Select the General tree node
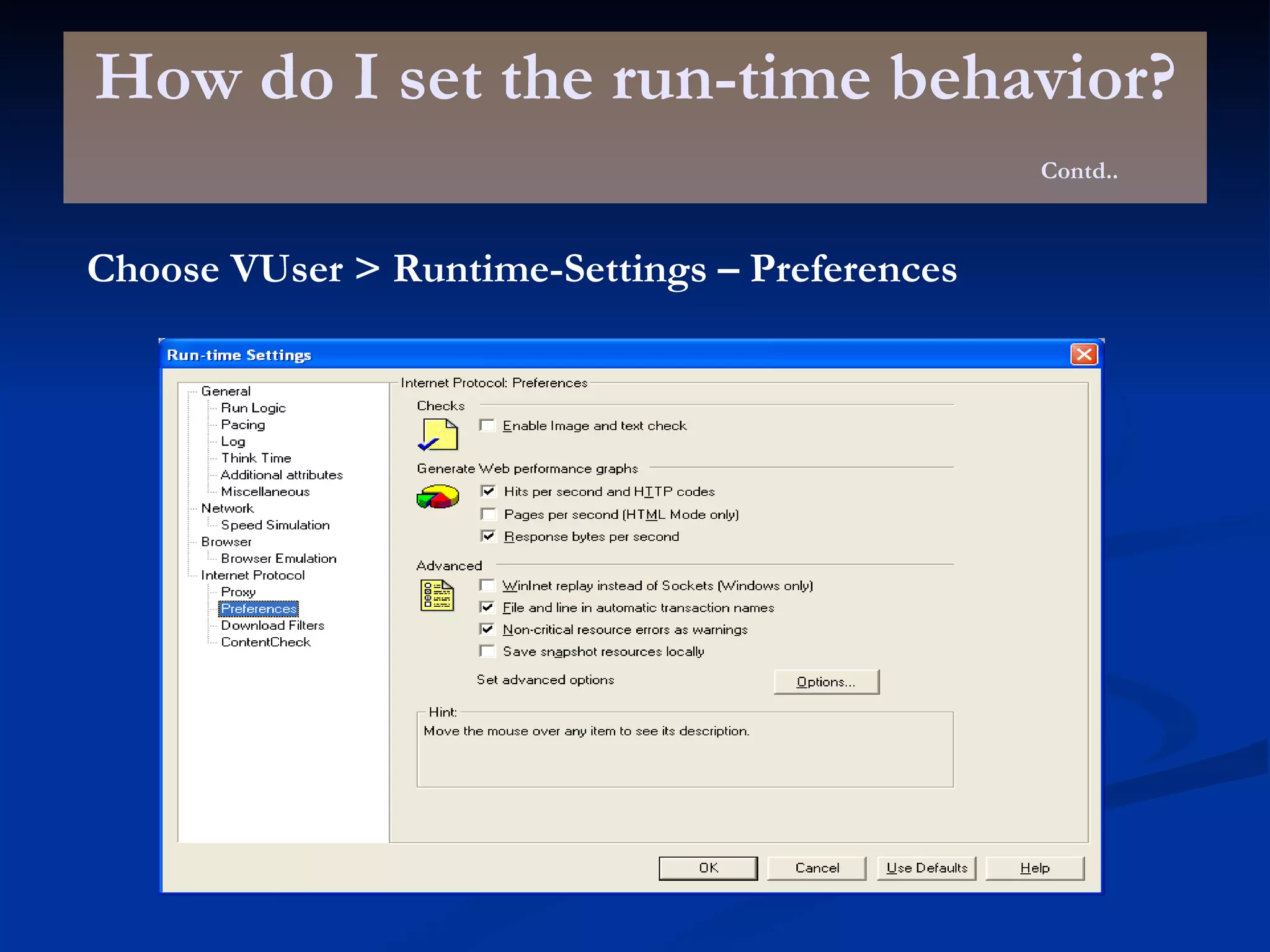The image size is (1270, 952). [x=226, y=391]
